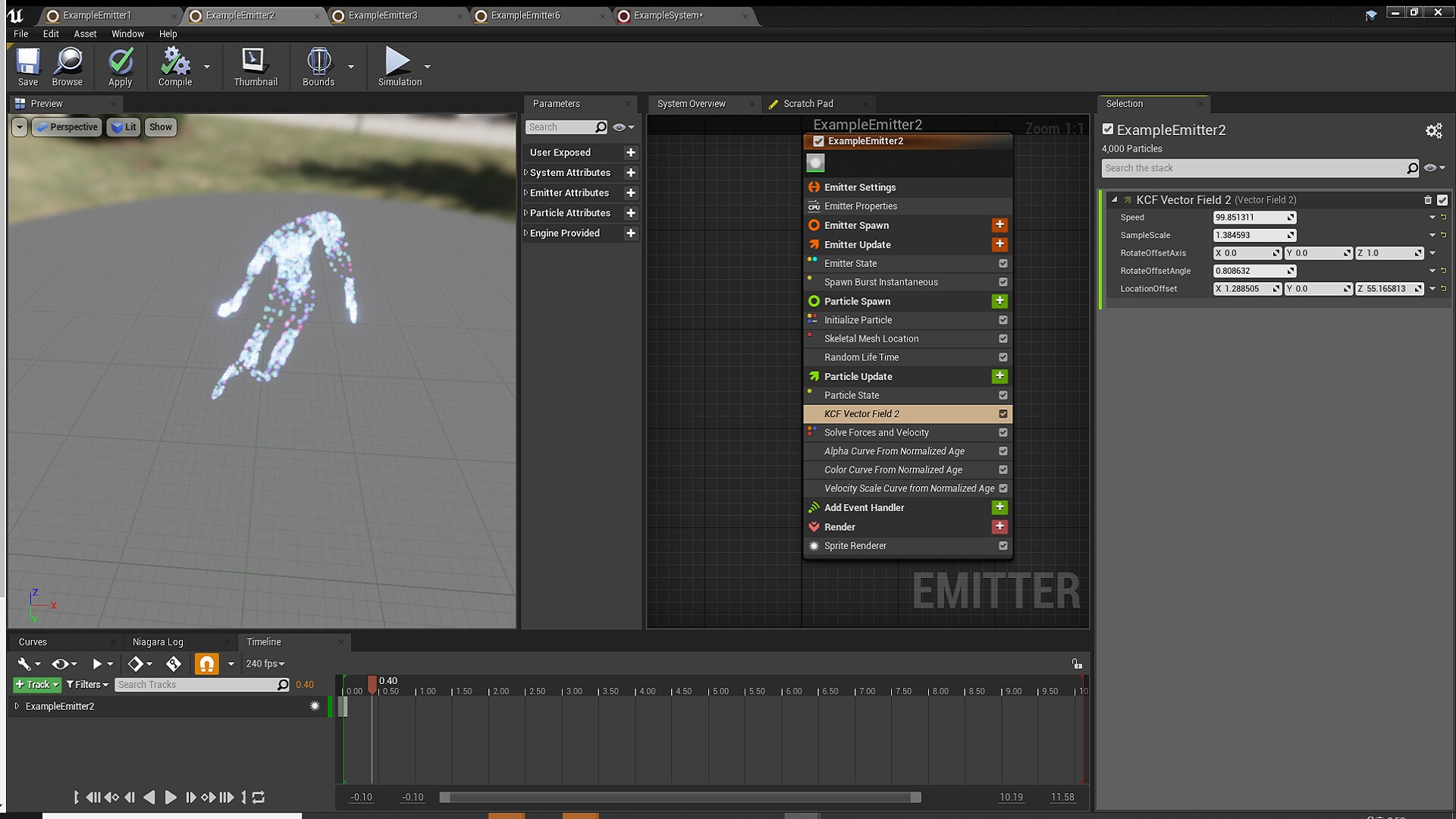Expand the Particle Attributes parameter group

click(x=526, y=213)
